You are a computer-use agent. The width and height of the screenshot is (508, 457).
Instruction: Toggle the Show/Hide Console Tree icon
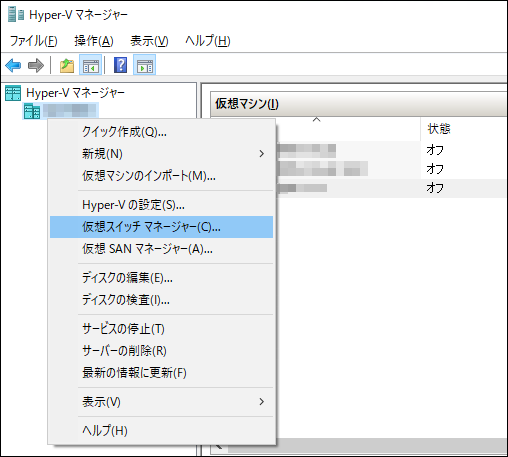click(91, 65)
